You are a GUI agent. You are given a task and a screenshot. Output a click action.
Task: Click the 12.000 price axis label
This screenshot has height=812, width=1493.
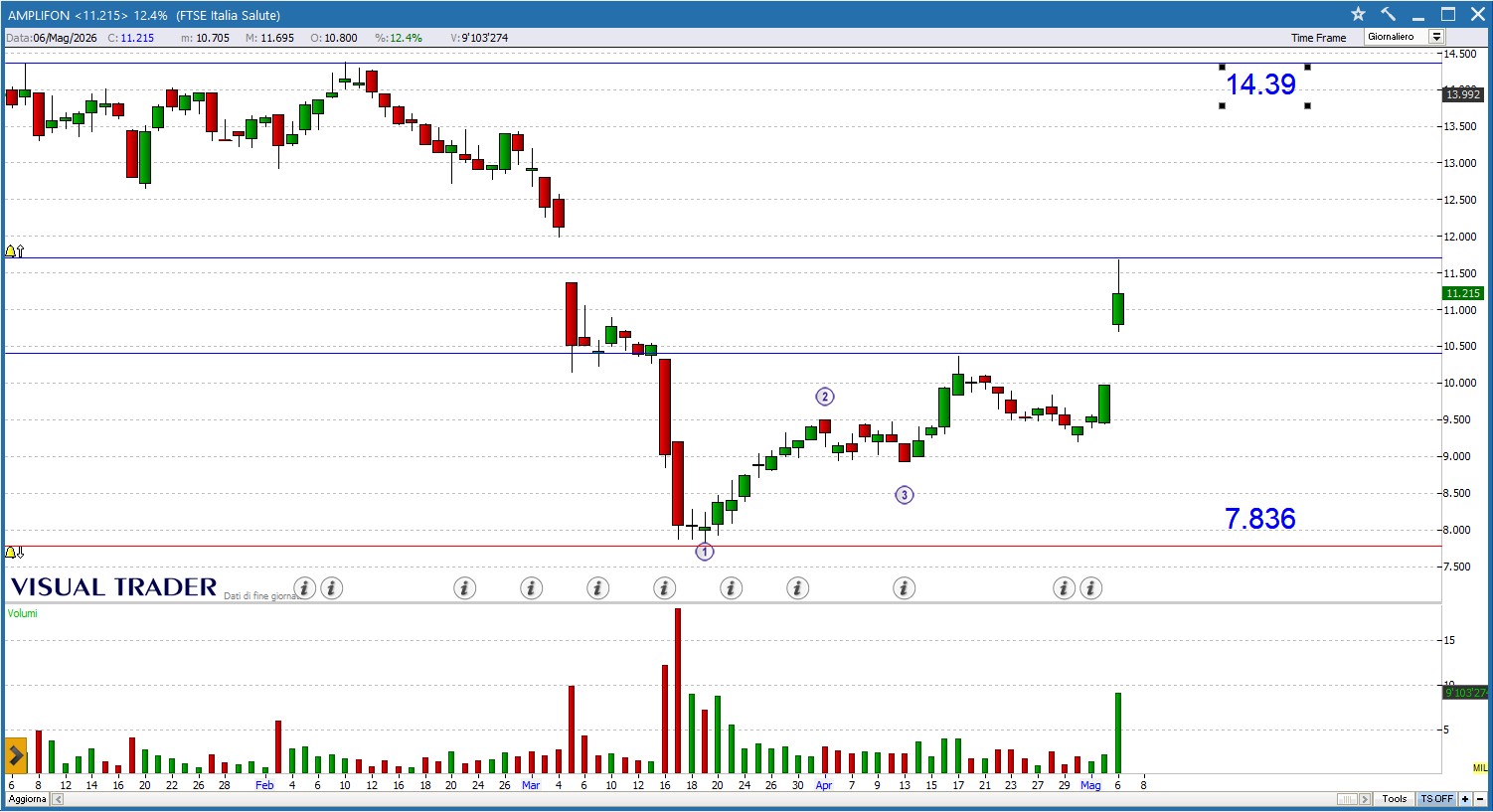tap(1460, 237)
